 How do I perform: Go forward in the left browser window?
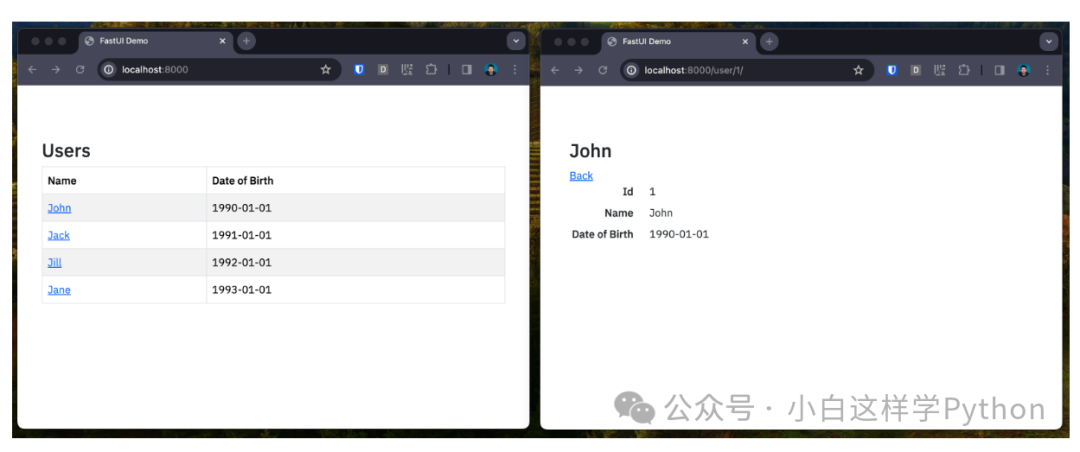click(56, 70)
